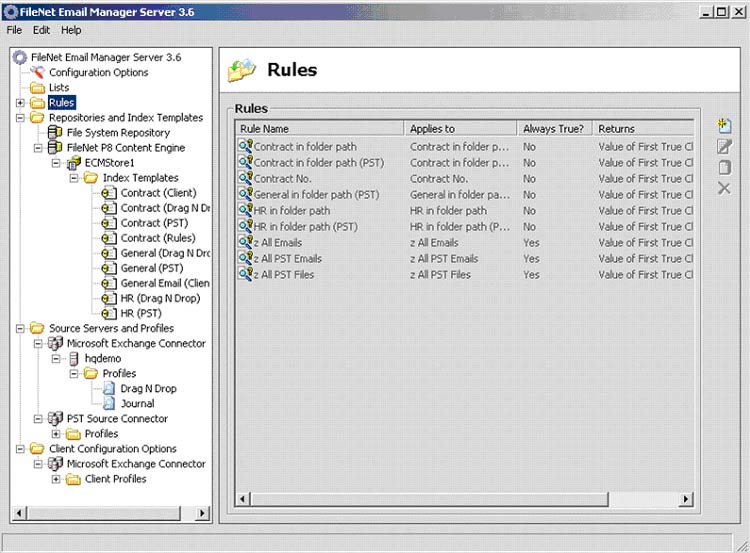This screenshot has height=553, width=750.
Task: Select HR (Drag N Drop) index template
Action: 160,299
